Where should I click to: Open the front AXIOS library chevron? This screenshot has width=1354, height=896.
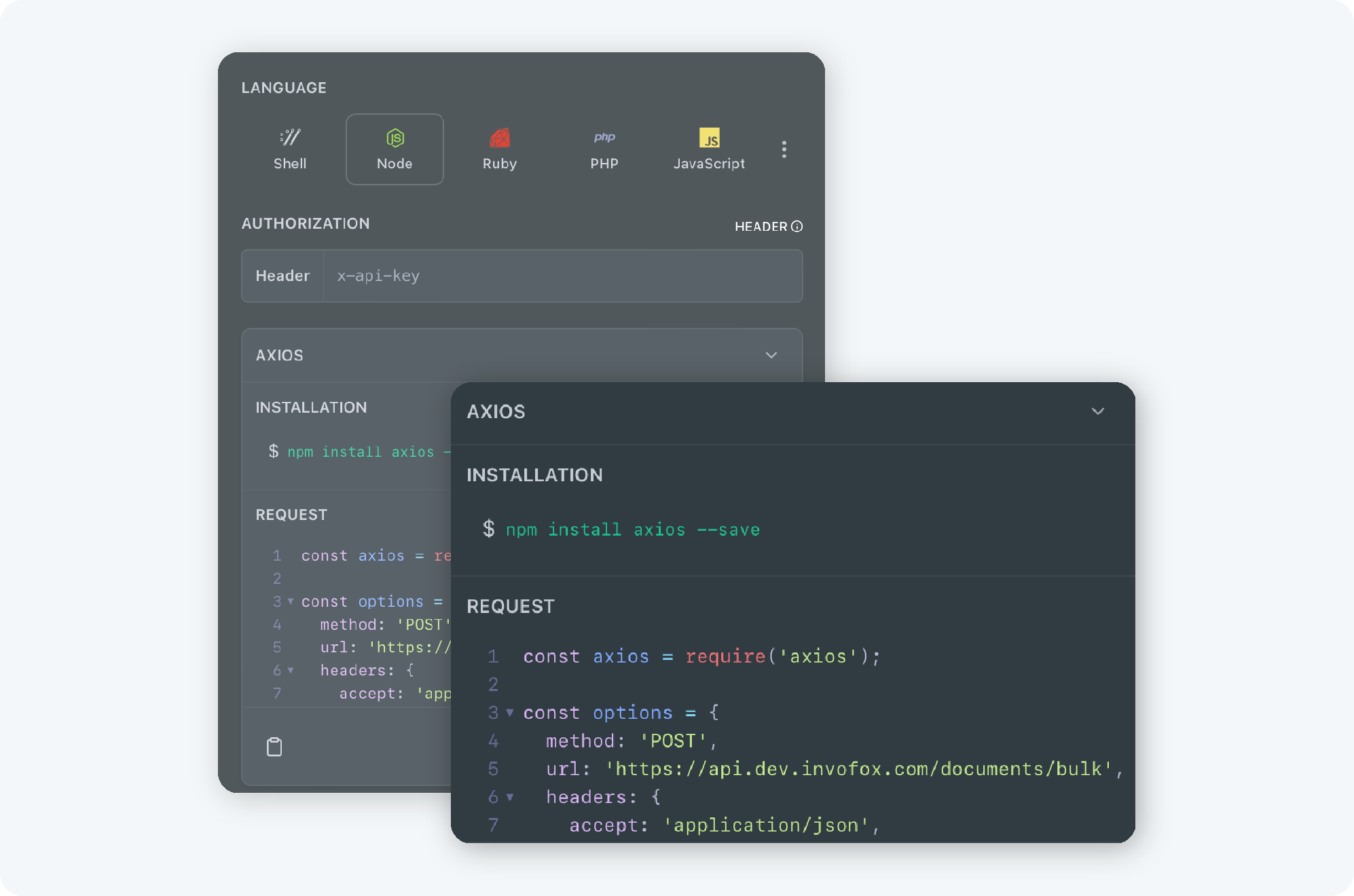[x=1097, y=411]
